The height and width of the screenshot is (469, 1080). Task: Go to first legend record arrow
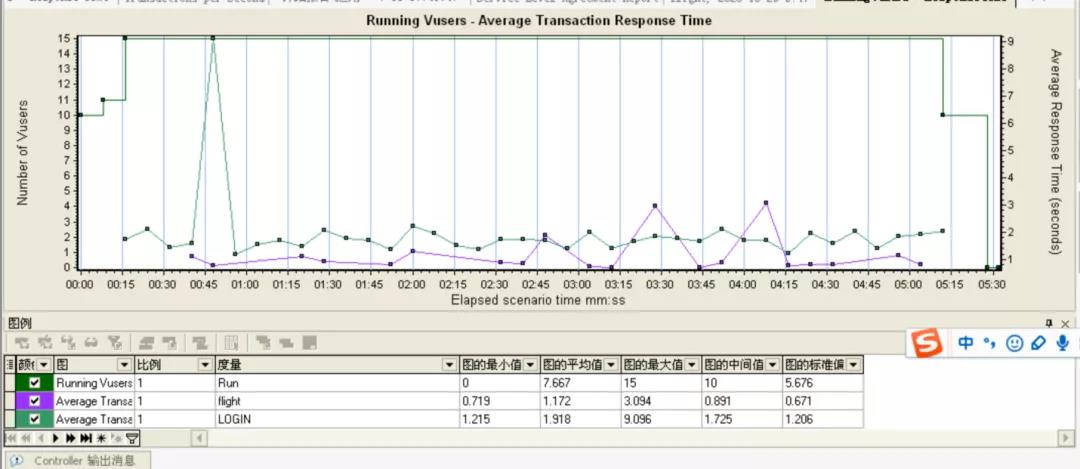tap(12, 438)
